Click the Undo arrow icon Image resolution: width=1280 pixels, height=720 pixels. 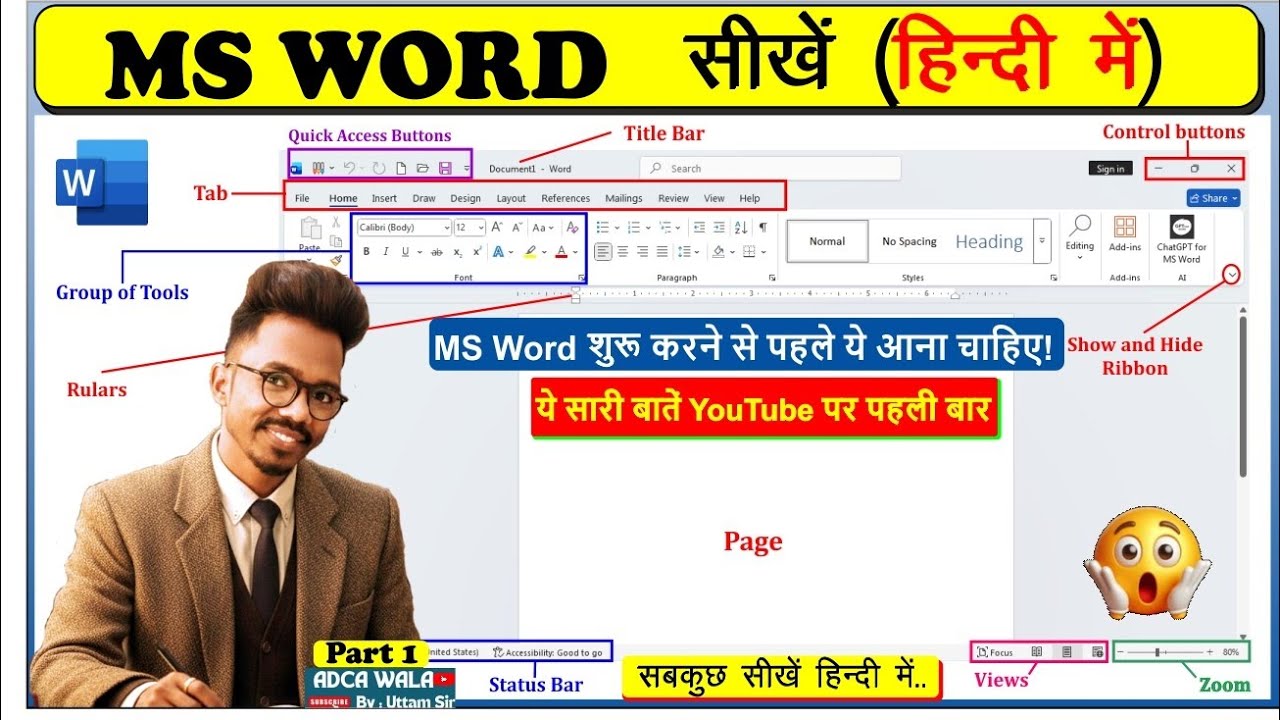click(349, 168)
